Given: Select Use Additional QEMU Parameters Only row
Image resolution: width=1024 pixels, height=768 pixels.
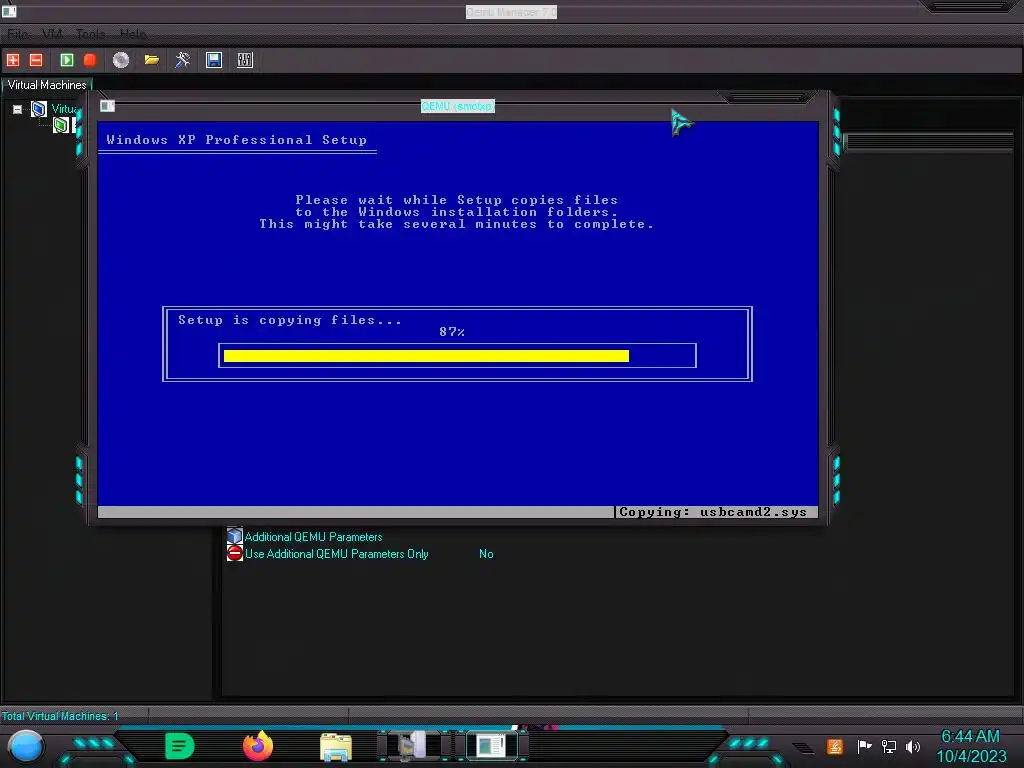Looking at the screenshot, I should click(x=336, y=554).
